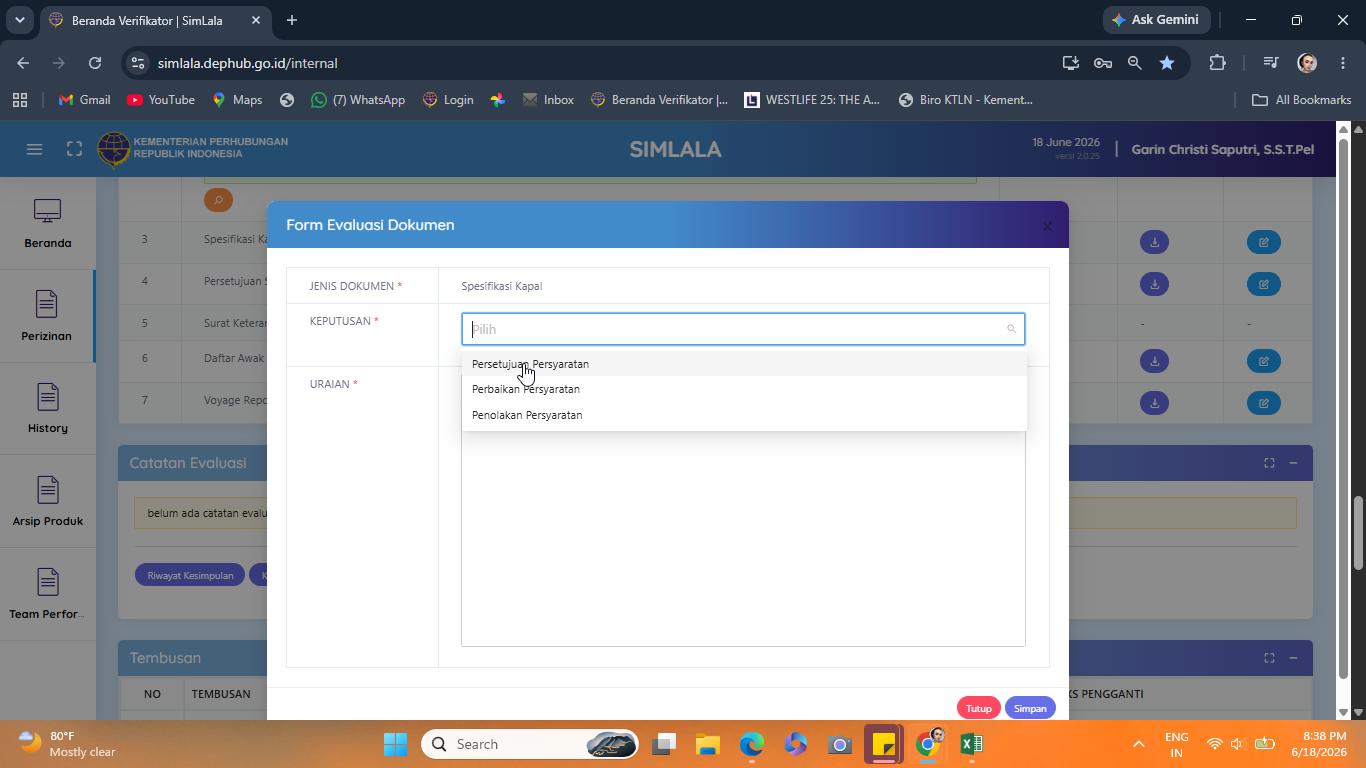Open Ask Gemini
Screen dimensions: 1366x768
tap(1156, 20)
